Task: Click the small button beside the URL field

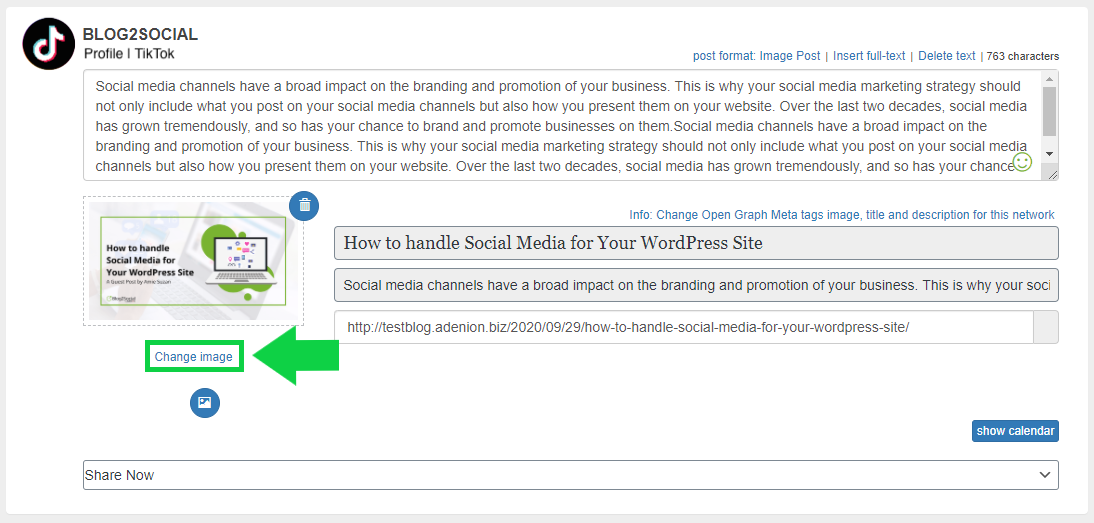Action: 1046,327
